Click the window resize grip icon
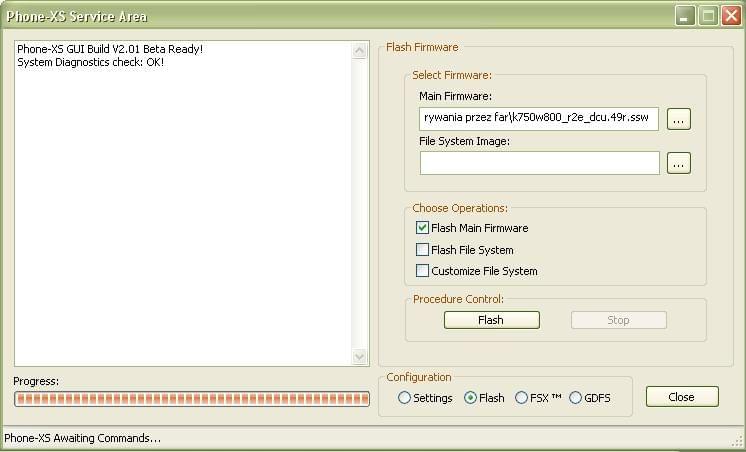 pos(737,442)
